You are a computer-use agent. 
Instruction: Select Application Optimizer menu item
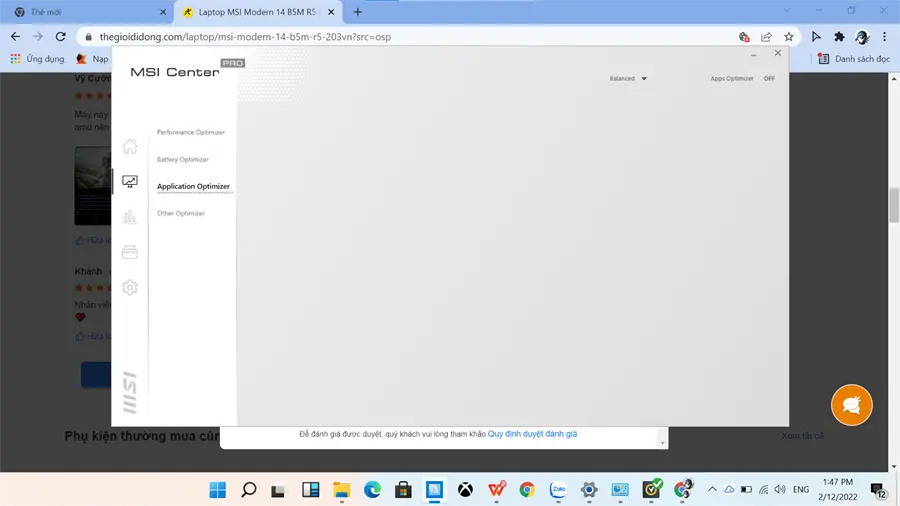(193, 186)
